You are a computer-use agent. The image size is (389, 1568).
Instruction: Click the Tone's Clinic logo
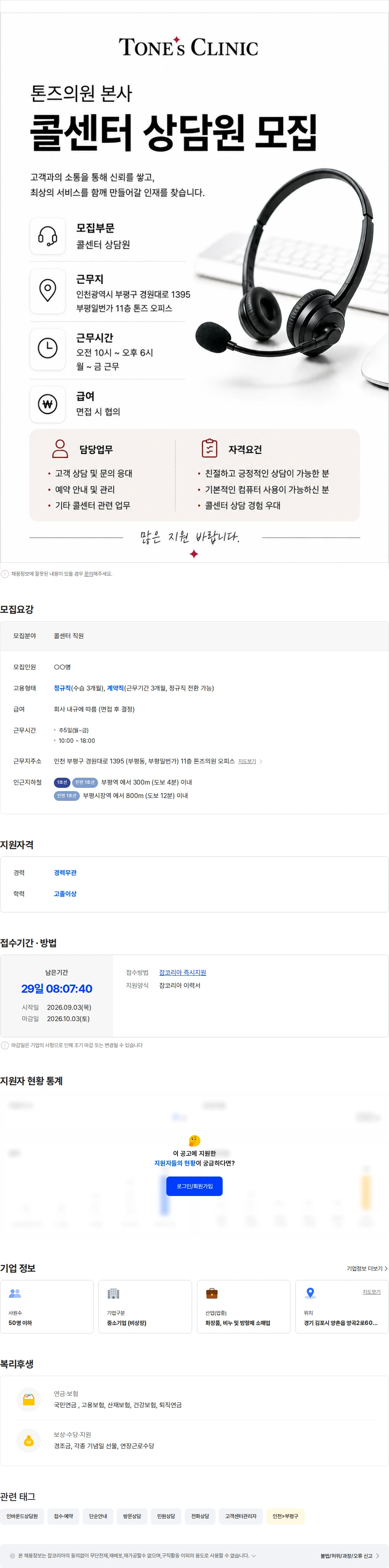(188, 47)
